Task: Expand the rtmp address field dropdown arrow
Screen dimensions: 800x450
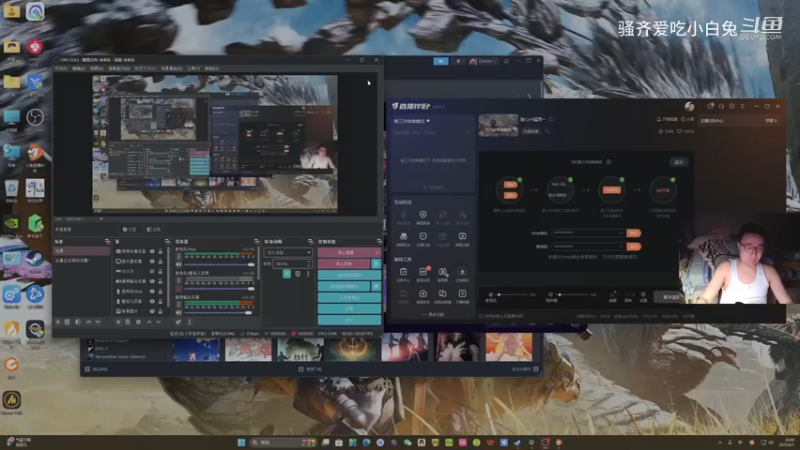Action: point(621,233)
